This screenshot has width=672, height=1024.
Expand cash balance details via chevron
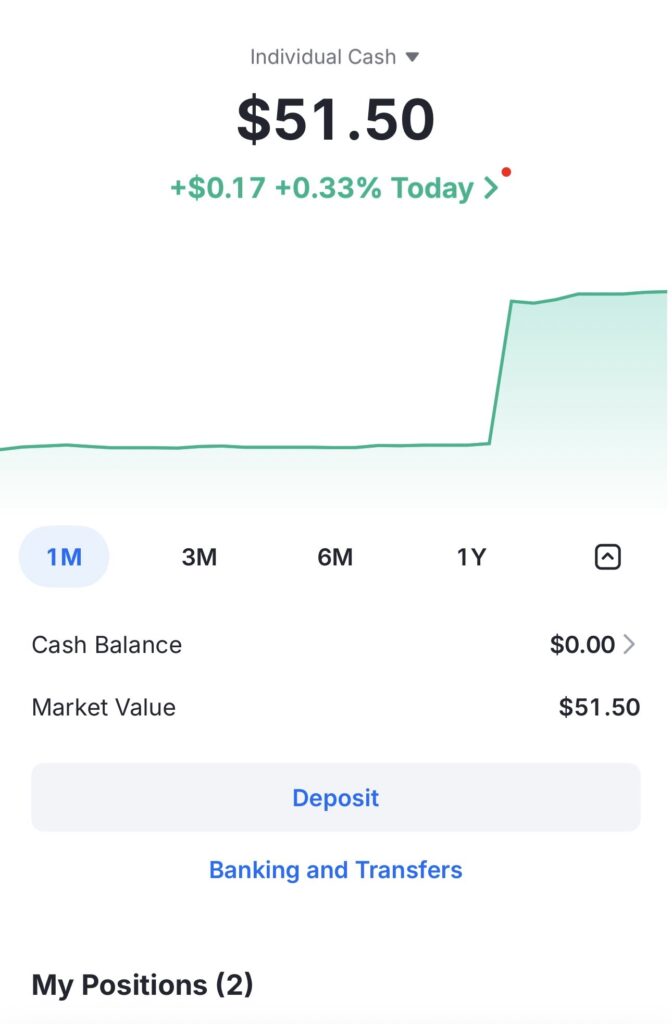(x=629, y=645)
